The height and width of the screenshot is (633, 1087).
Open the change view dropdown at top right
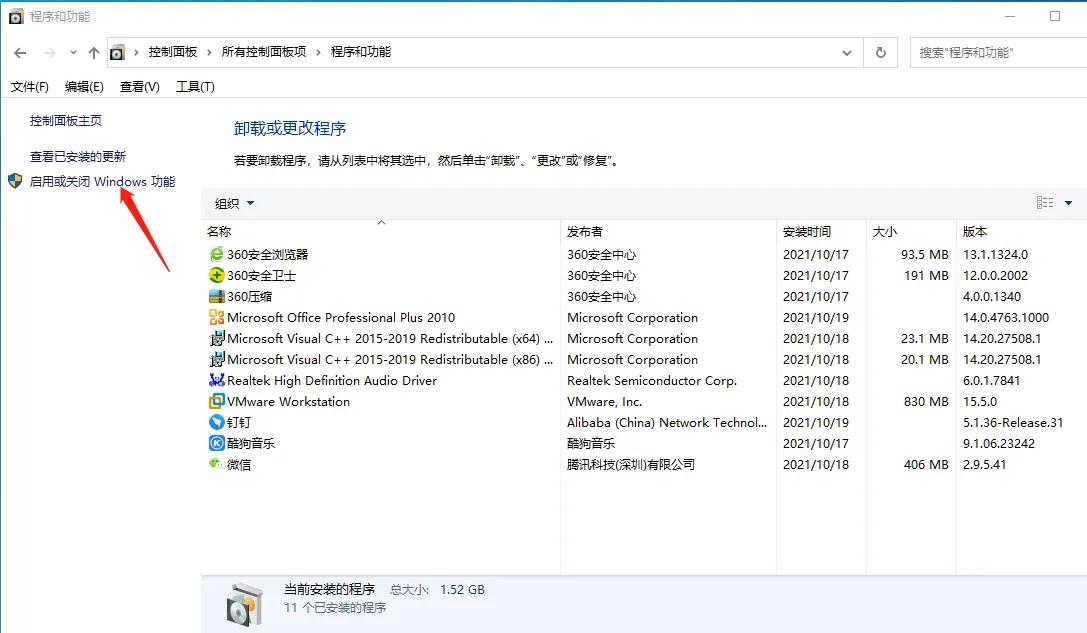click(1067, 203)
